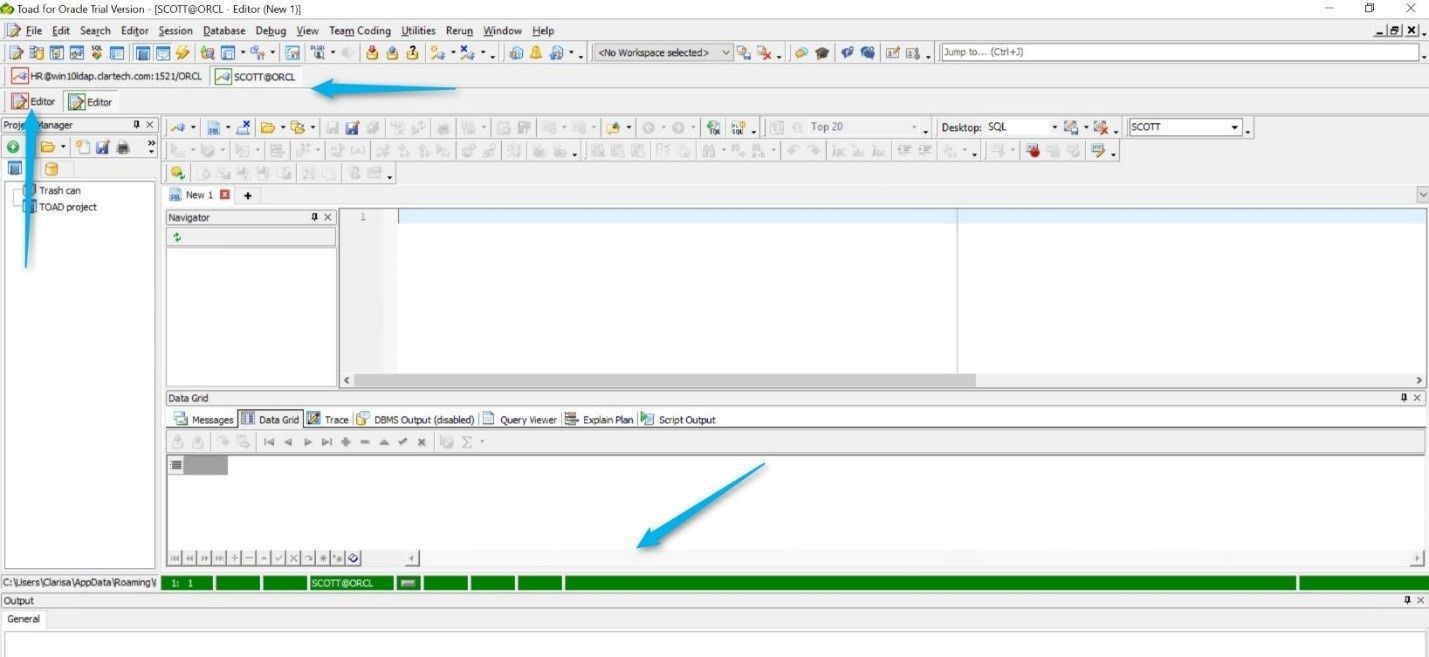Click the file path in the status bar

tap(79, 582)
